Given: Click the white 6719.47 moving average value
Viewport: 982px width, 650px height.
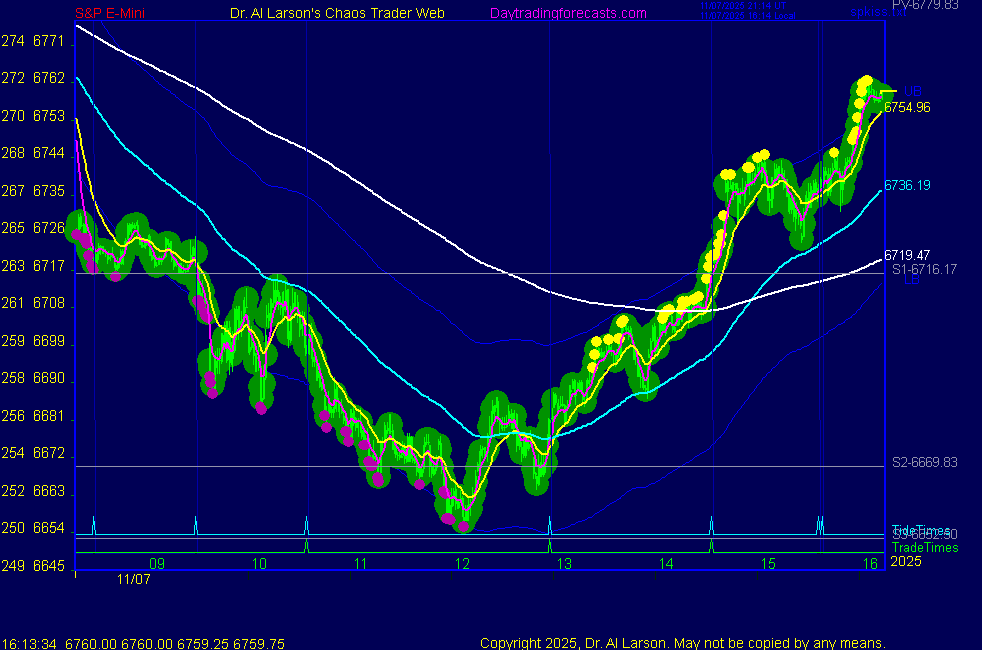Looking at the screenshot, I should tap(907, 255).
